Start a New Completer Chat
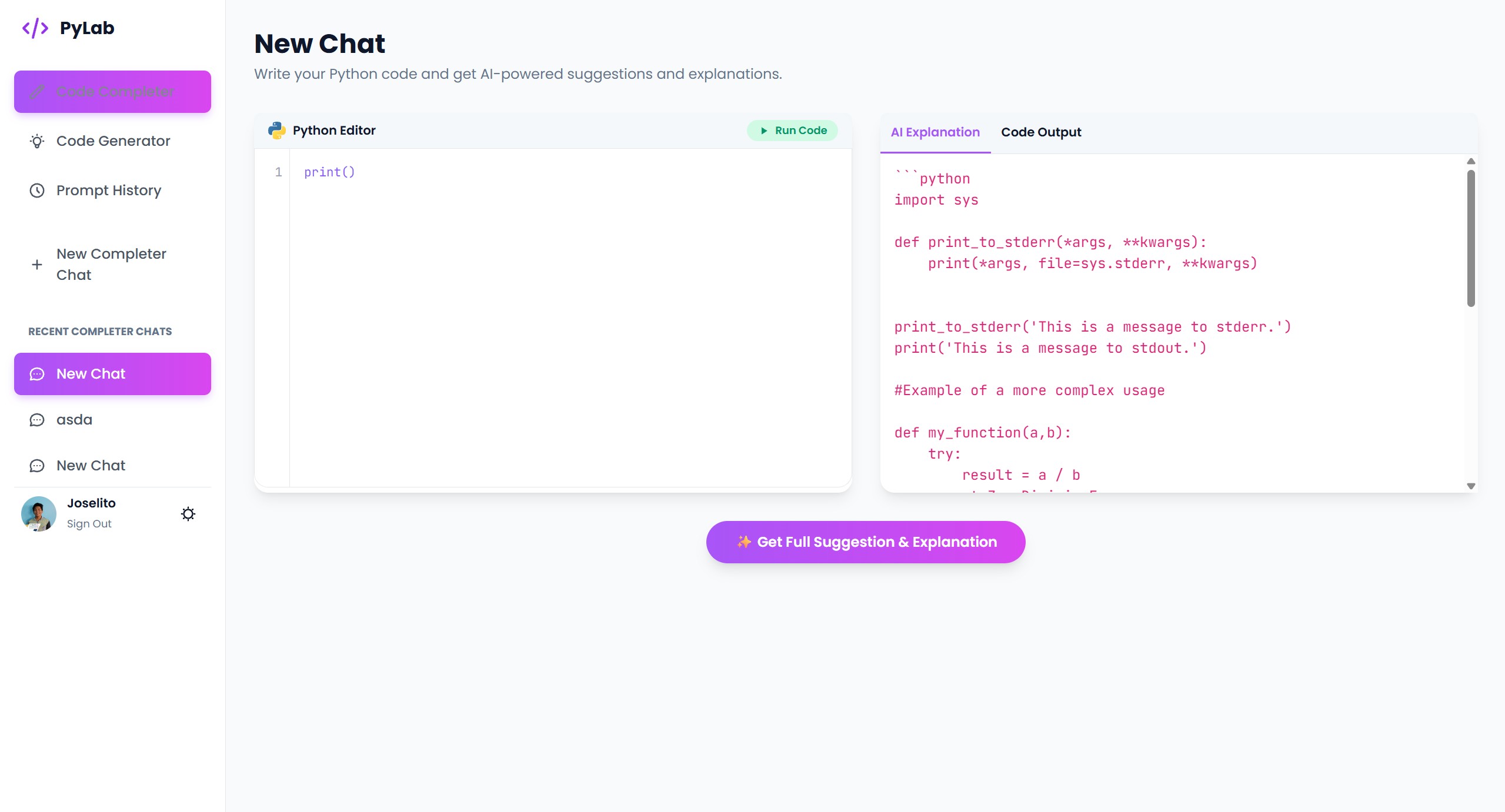The height and width of the screenshot is (812, 1505). pyautogui.click(x=112, y=265)
